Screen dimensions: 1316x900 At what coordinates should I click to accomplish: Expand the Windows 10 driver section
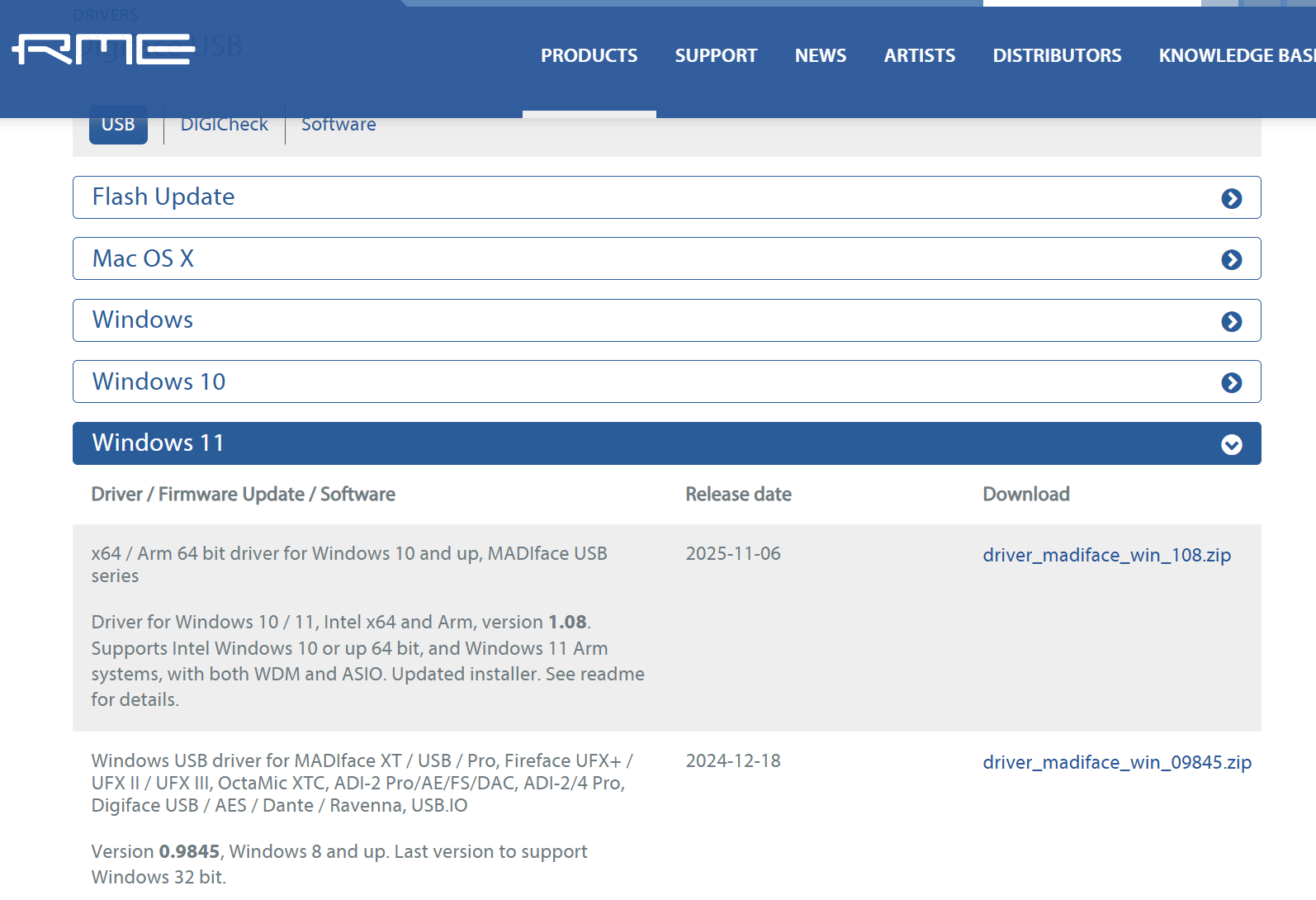159,381
